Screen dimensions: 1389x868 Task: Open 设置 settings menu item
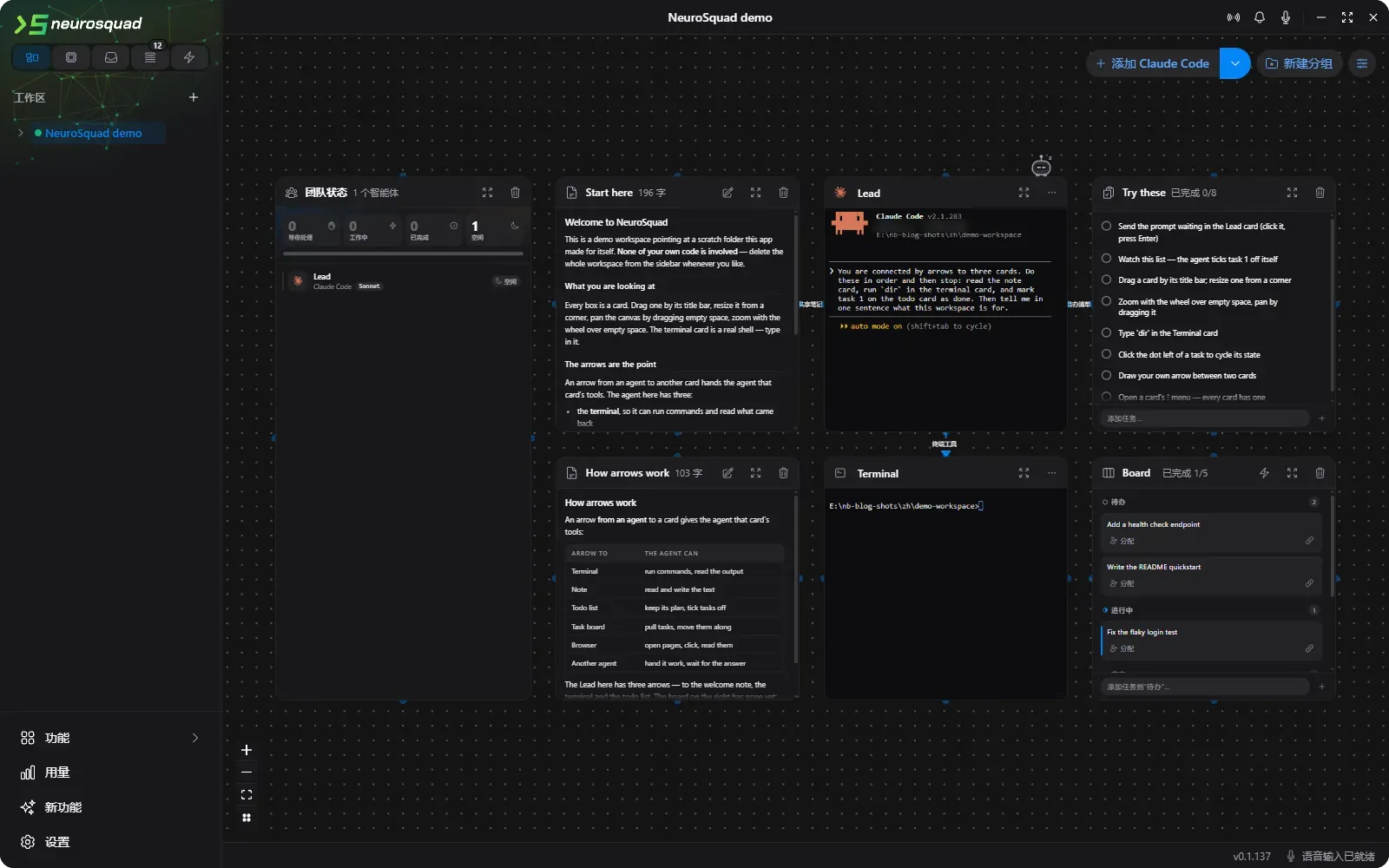(x=111, y=842)
